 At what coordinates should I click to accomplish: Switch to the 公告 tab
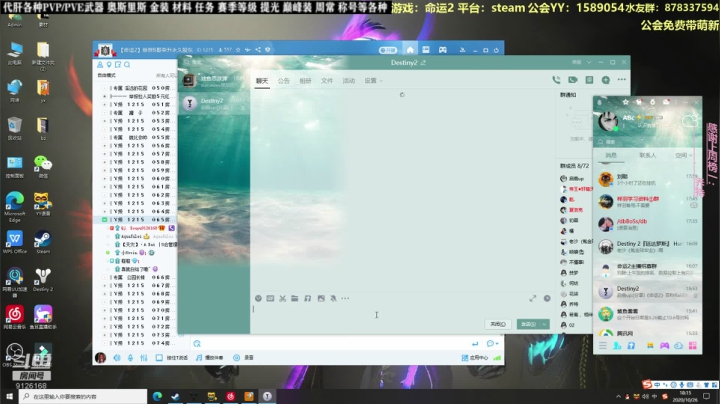(x=284, y=81)
